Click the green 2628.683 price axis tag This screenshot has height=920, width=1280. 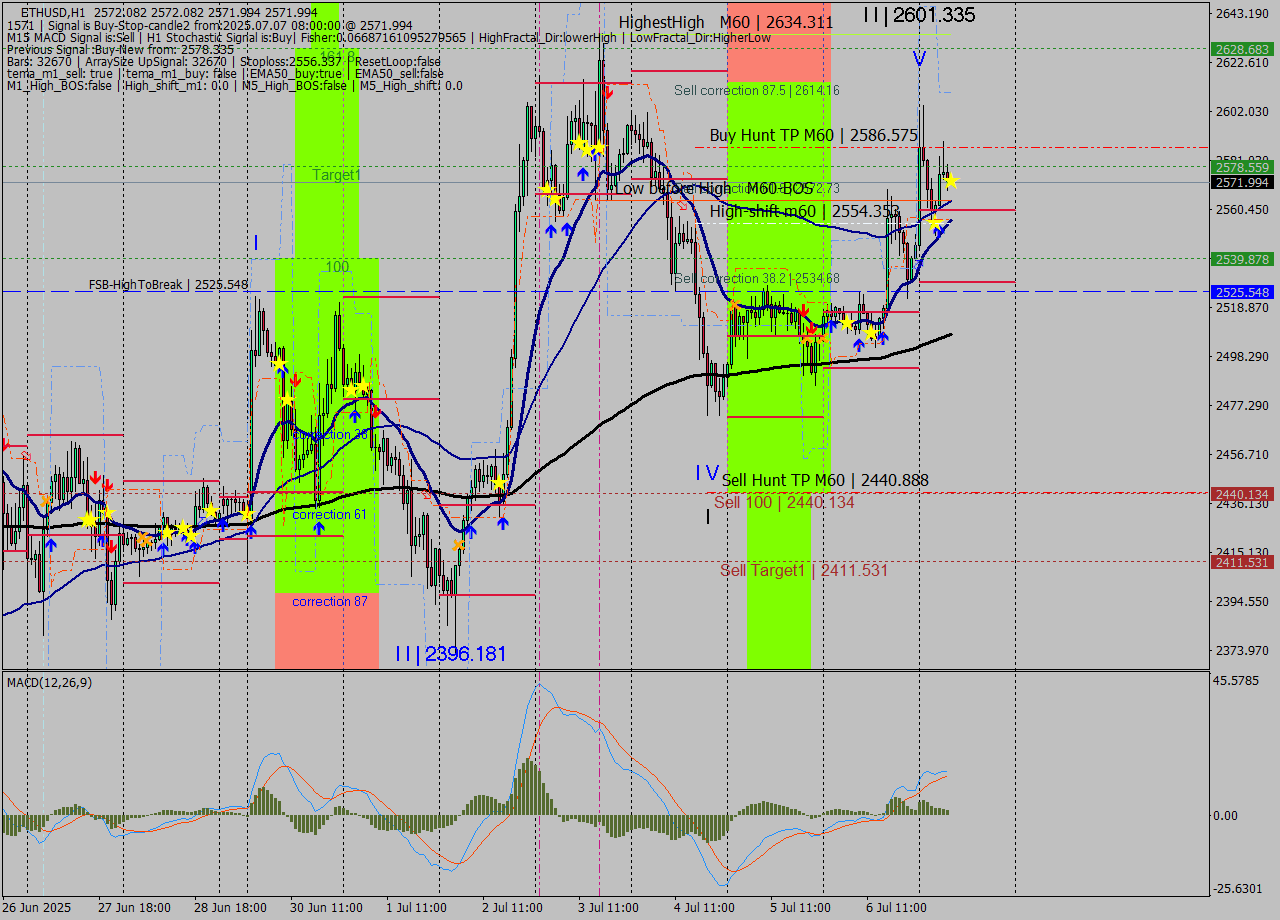point(1241,49)
